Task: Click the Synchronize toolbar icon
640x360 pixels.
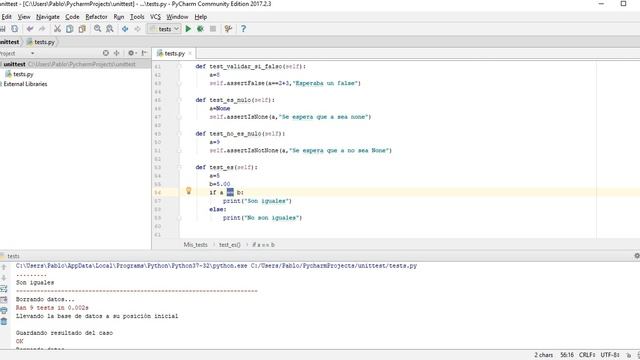Action: click(x=15, y=29)
